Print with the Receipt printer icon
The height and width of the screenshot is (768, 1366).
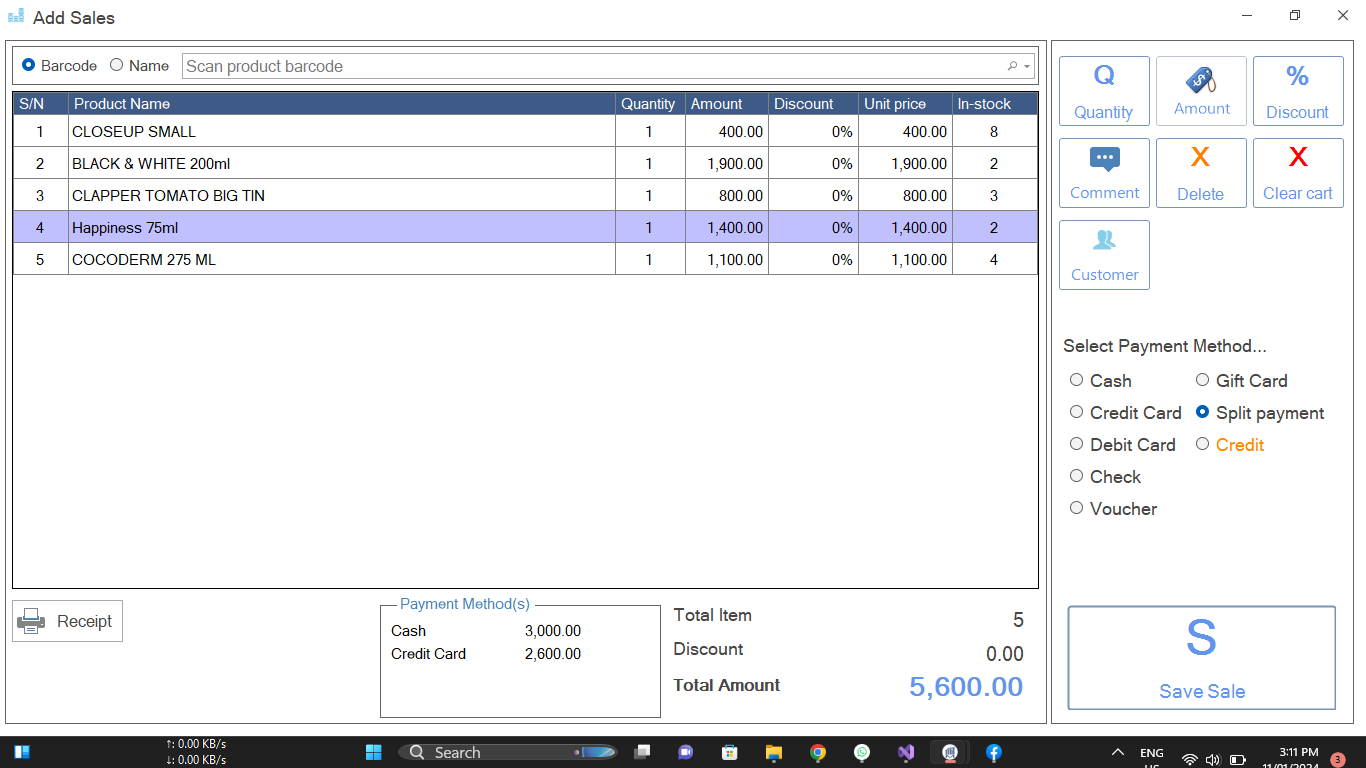(30, 620)
